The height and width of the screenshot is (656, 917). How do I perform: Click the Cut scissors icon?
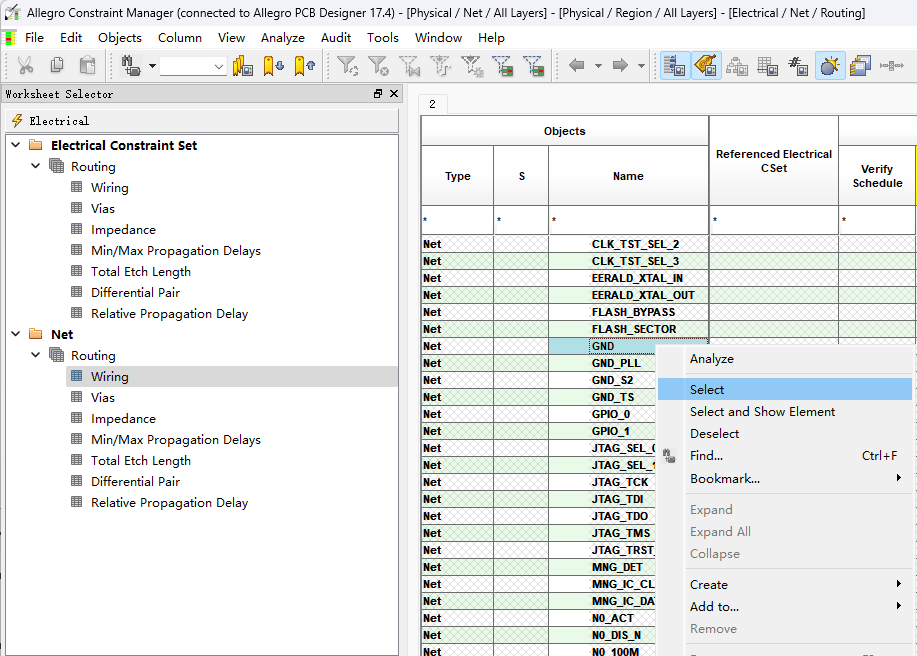pos(25,65)
